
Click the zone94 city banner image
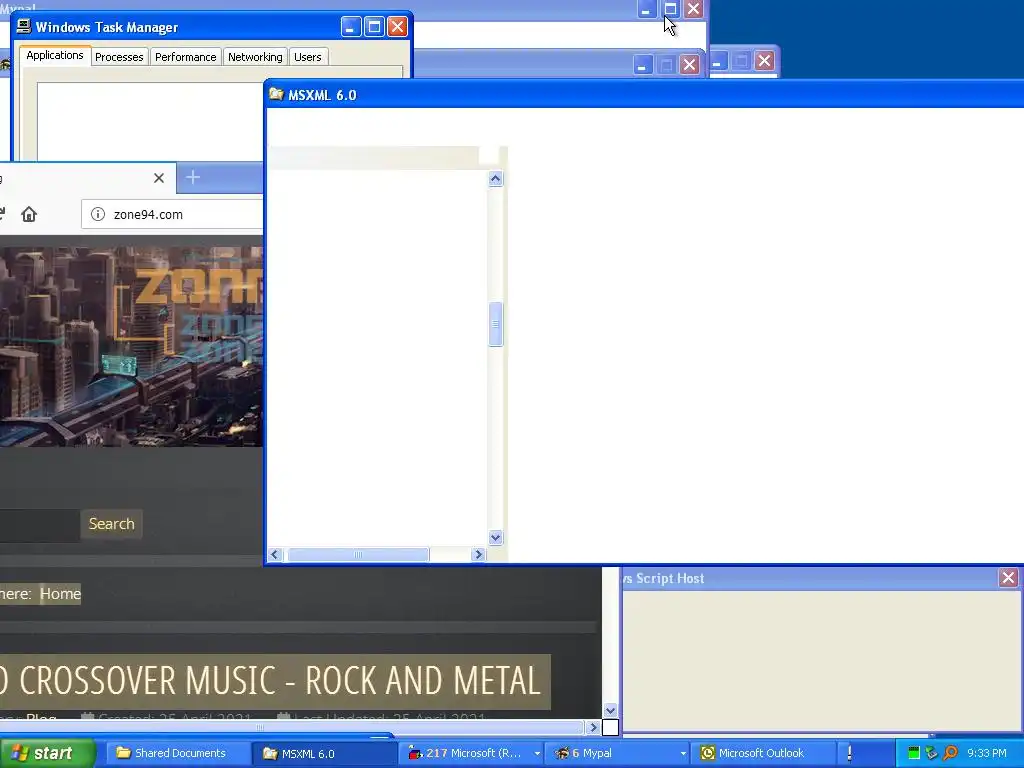(x=131, y=347)
